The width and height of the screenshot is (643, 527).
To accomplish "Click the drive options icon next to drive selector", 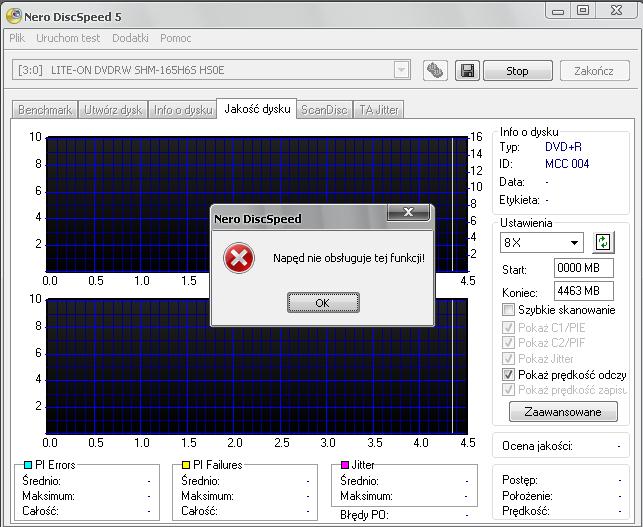I will (435, 71).
